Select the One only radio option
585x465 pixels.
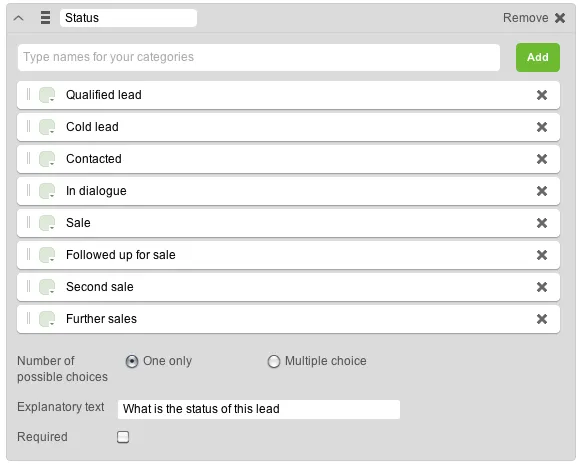click(x=132, y=361)
